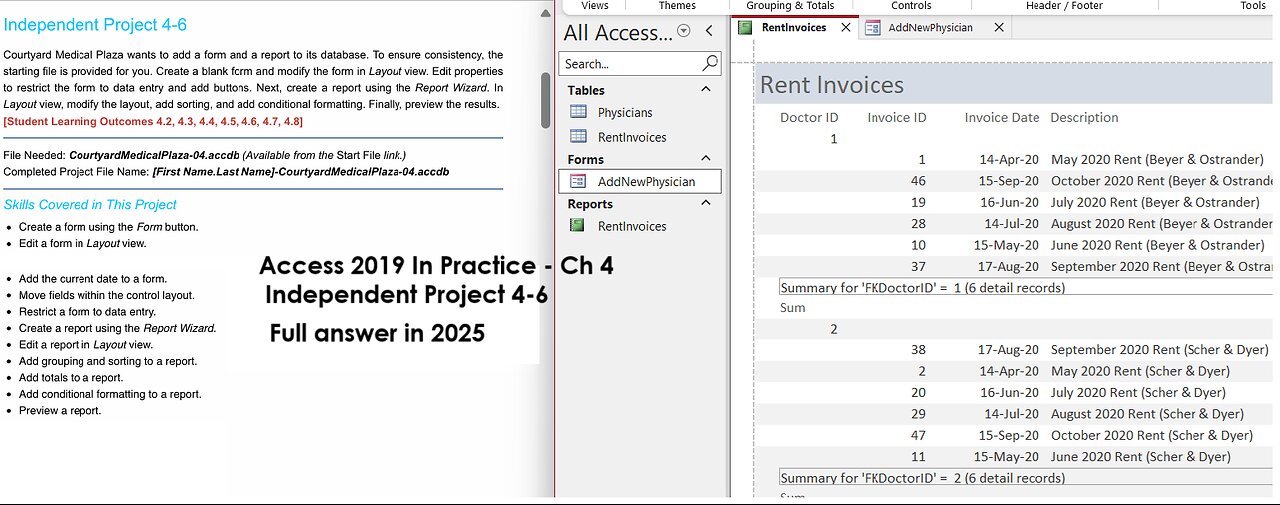Open the All Access Objects dropdown arrow
Image resolution: width=1280 pixels, height=505 pixels.
[684, 31]
